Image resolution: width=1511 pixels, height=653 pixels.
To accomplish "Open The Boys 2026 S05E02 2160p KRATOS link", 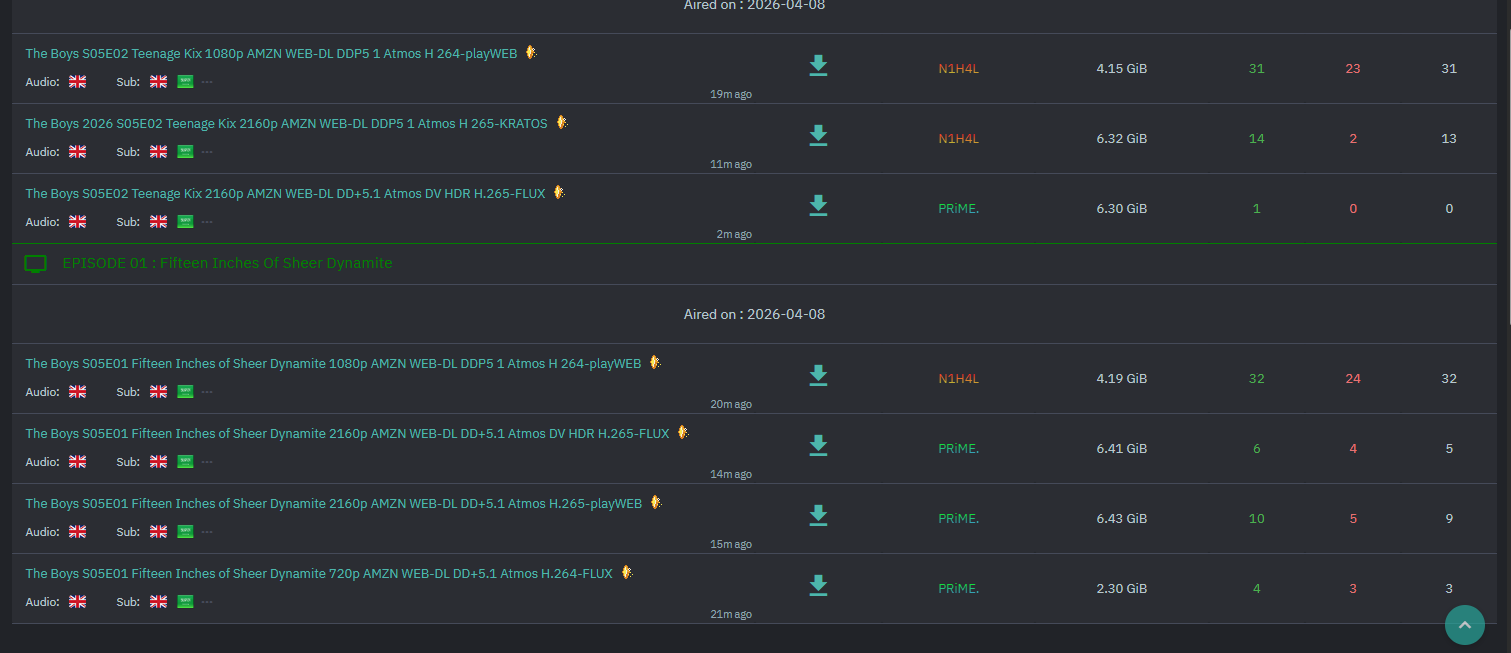I will (286, 124).
